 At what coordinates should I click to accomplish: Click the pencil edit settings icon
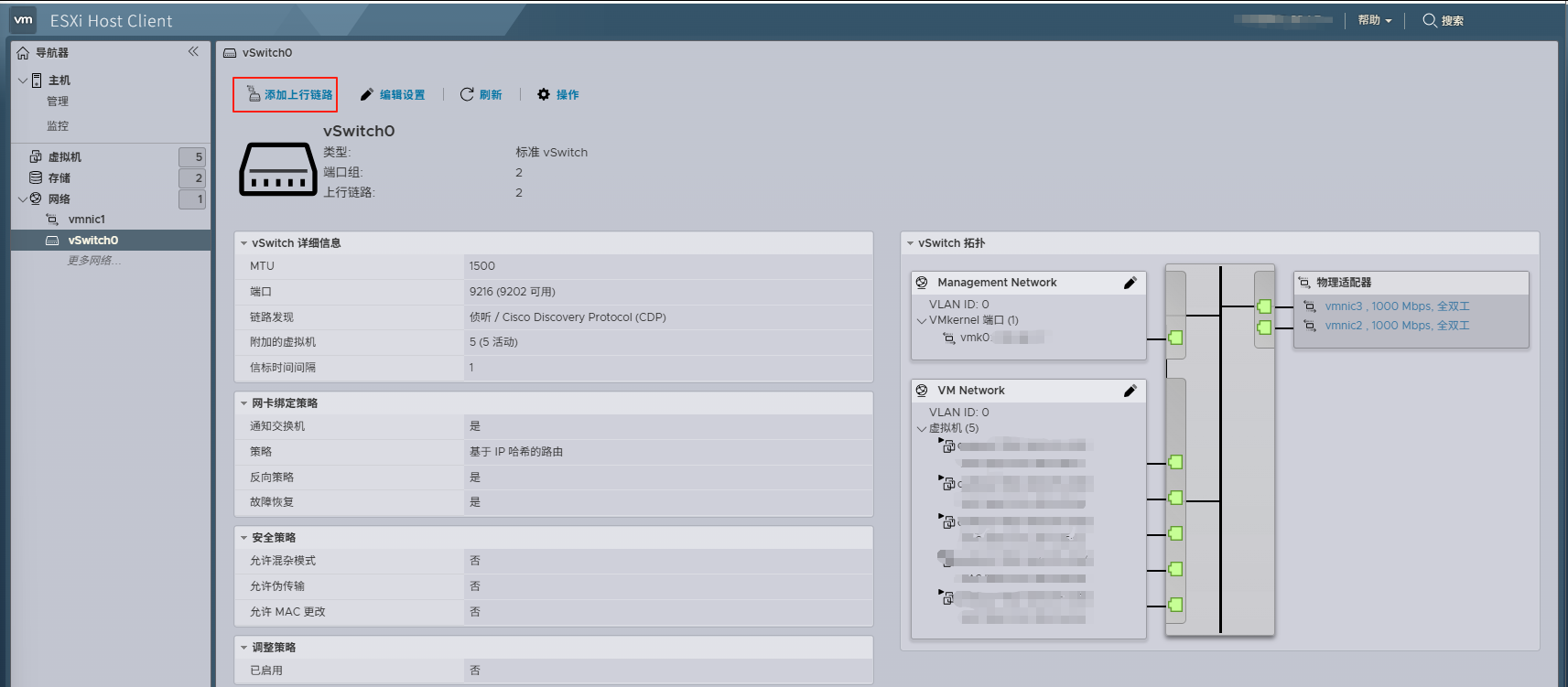(x=367, y=94)
